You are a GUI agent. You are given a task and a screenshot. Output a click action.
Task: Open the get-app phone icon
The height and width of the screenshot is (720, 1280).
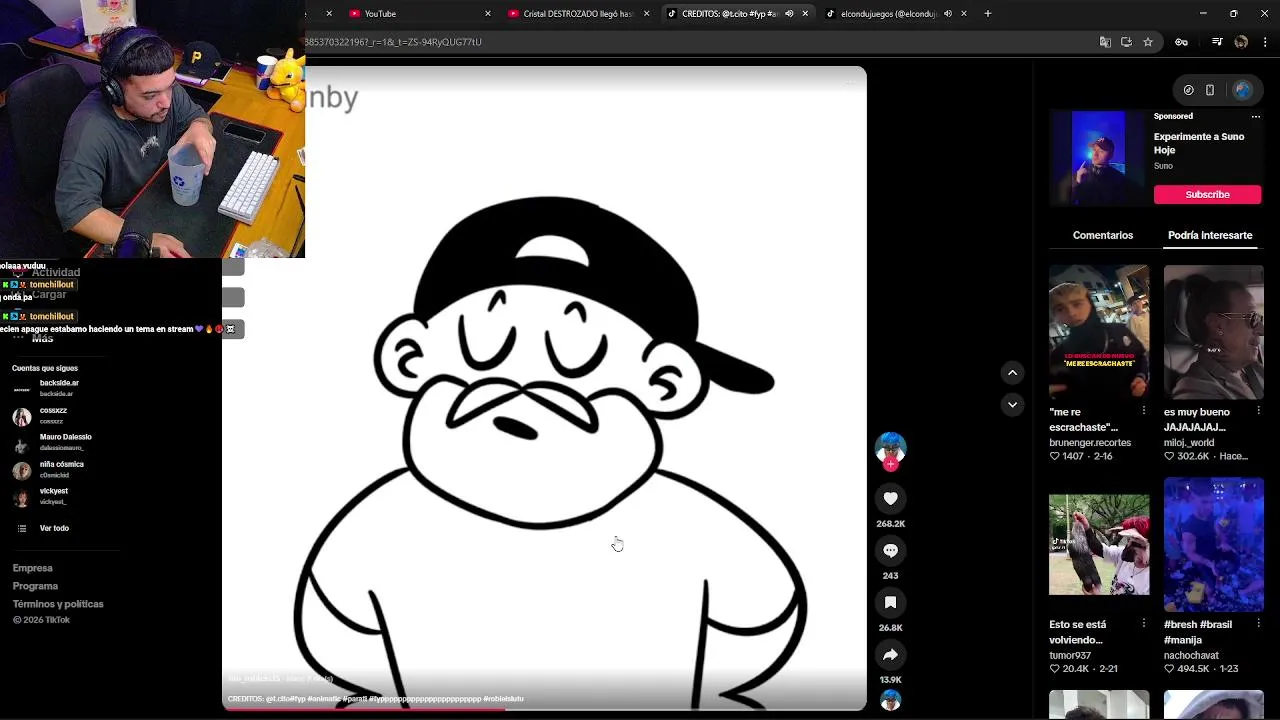click(x=1210, y=90)
